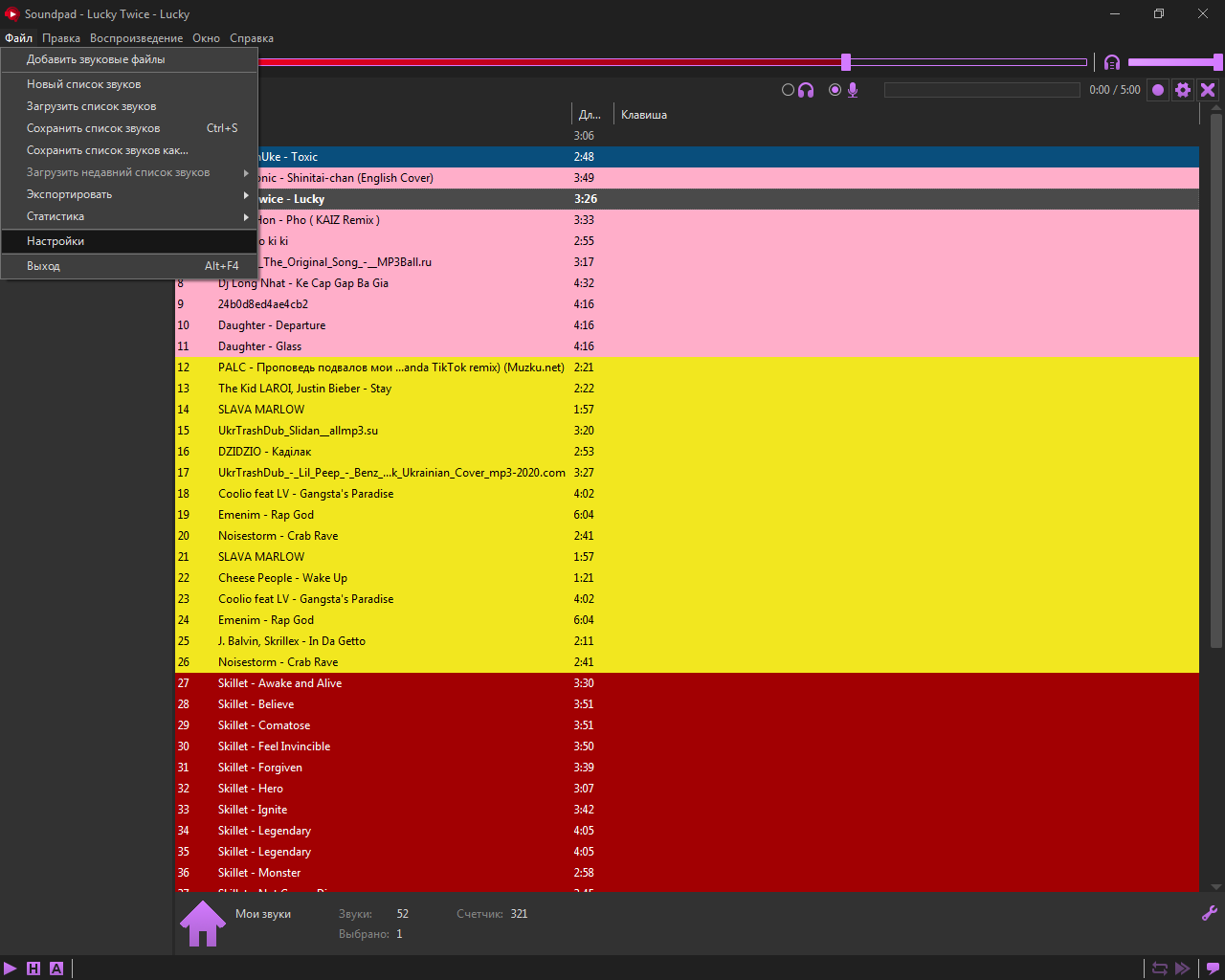The height and width of the screenshot is (980, 1225).
Task: Toggle the H icon in the bottom bar
Action: tap(33, 969)
